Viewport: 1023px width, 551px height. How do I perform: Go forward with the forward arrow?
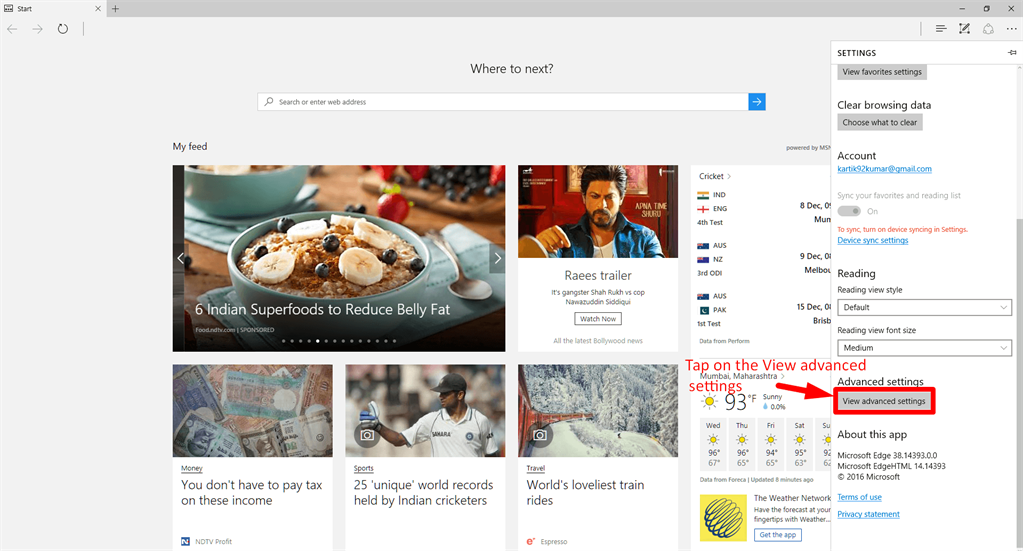click(x=37, y=29)
